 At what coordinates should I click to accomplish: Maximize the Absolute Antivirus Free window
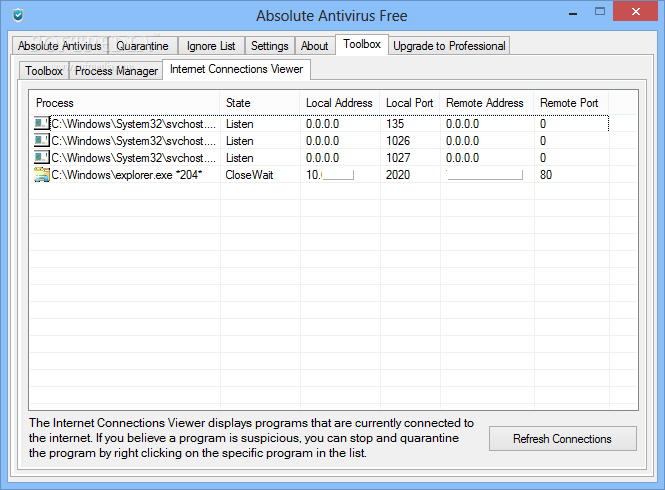click(x=600, y=11)
